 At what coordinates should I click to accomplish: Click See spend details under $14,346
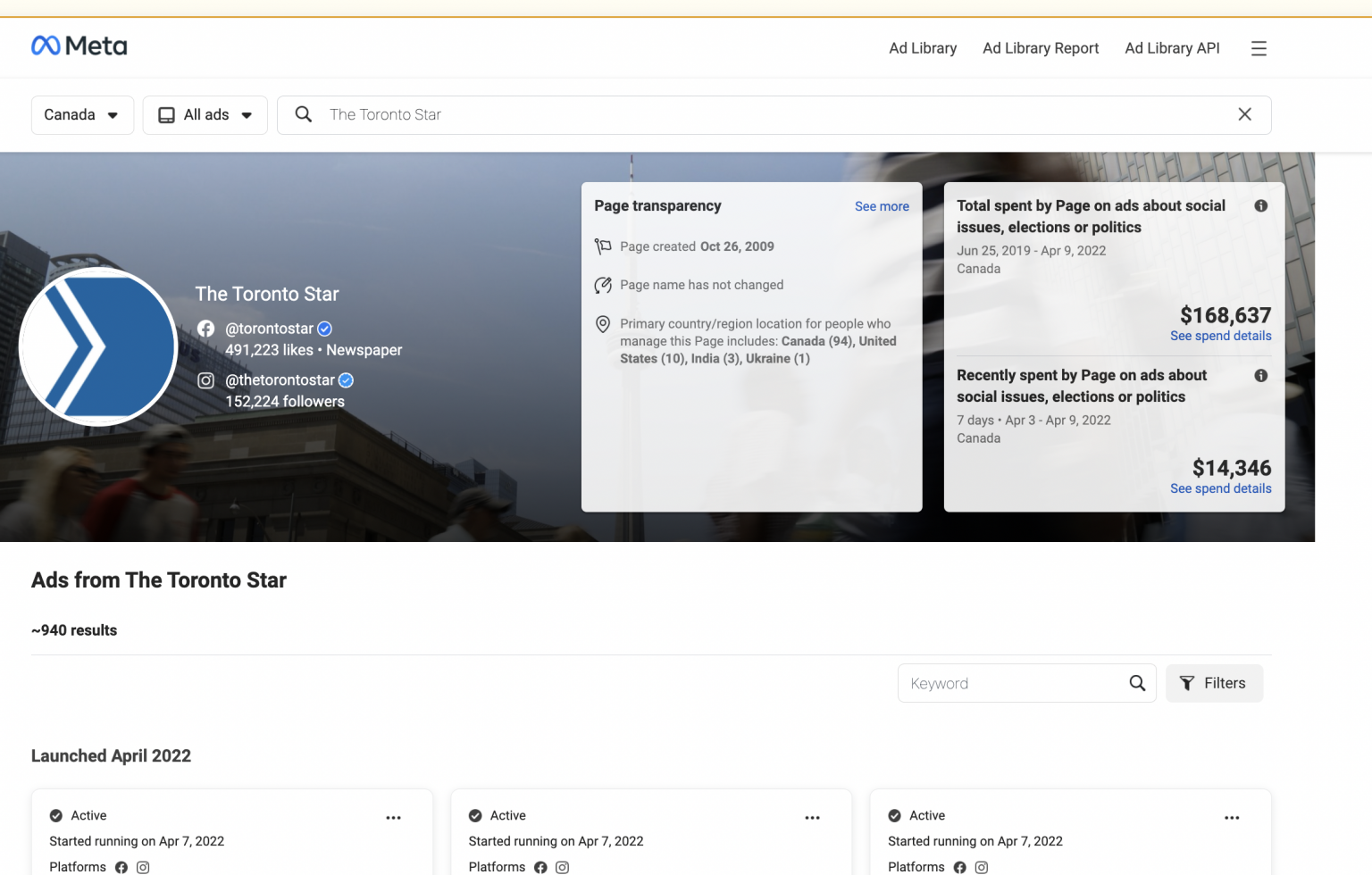[1221, 488]
